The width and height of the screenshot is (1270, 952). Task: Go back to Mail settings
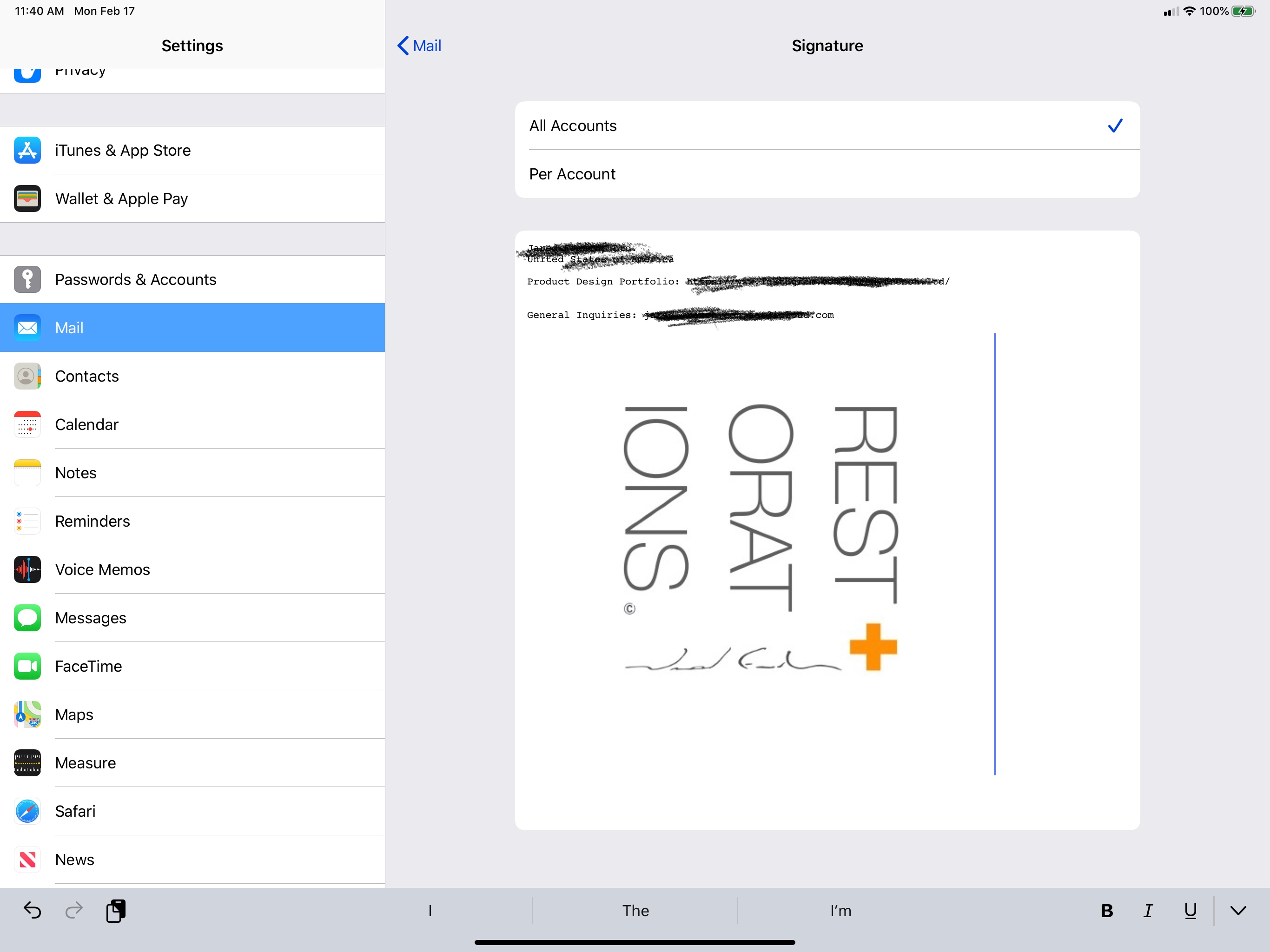(419, 46)
